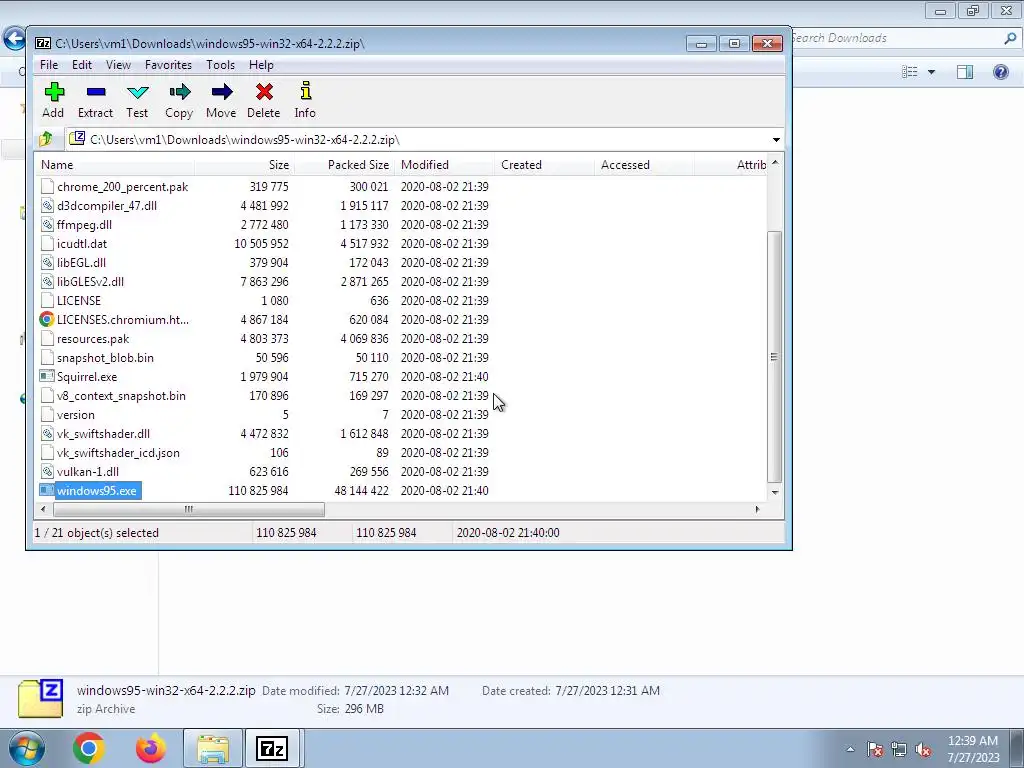The width and height of the screenshot is (1024, 768).
Task: Open the Action Center flag tray icon
Action: 875,750
